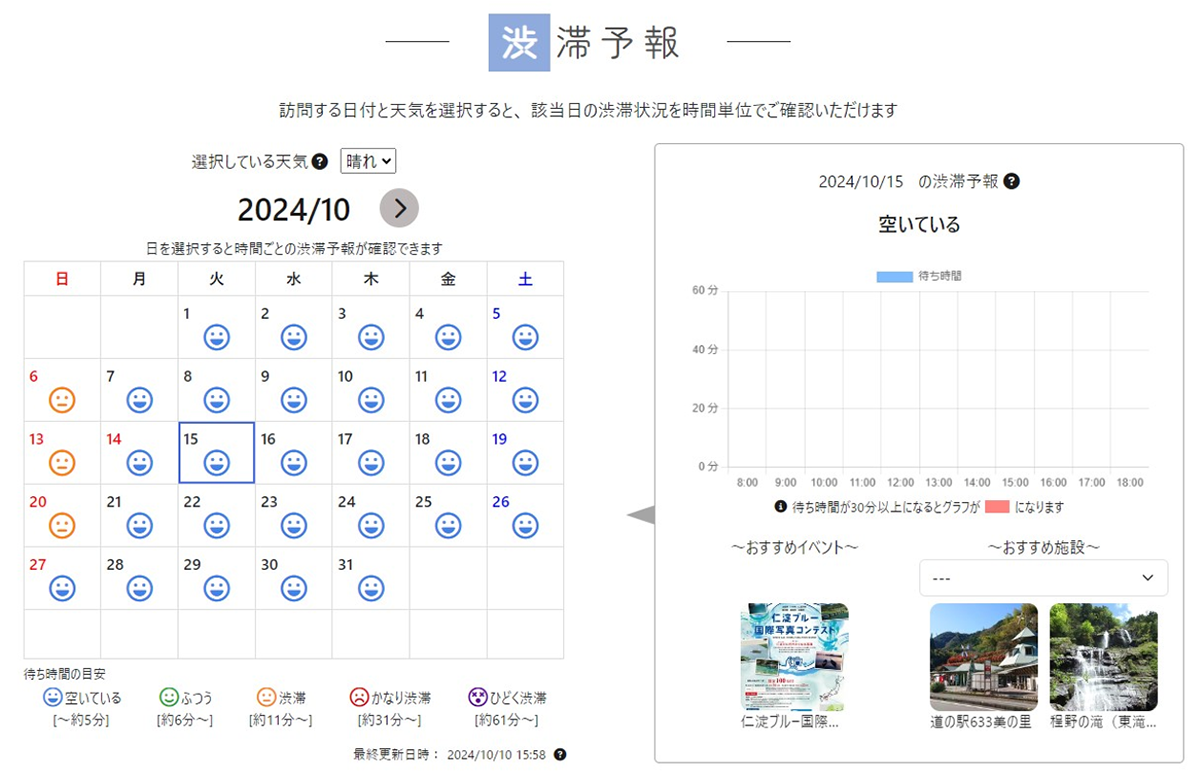The image size is (1200, 775).
Task: Click the help icon beside 渋滞予報 date title
Action: coord(1011,182)
